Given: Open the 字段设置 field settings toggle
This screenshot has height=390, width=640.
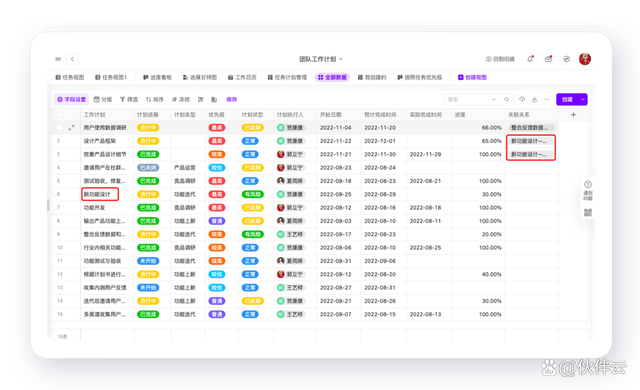Looking at the screenshot, I should coord(71,99).
